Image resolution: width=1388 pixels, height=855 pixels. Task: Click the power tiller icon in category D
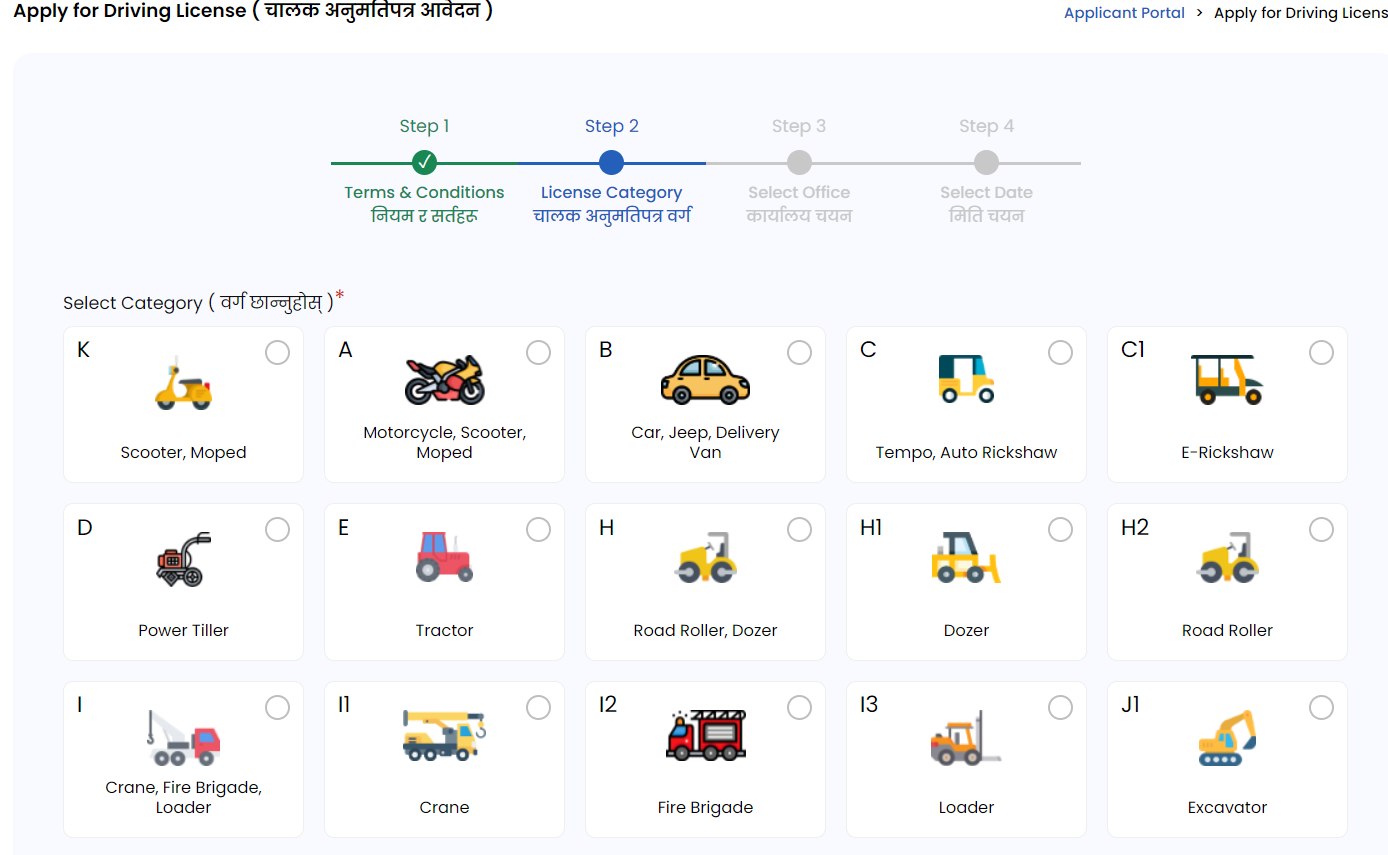[x=181, y=560]
